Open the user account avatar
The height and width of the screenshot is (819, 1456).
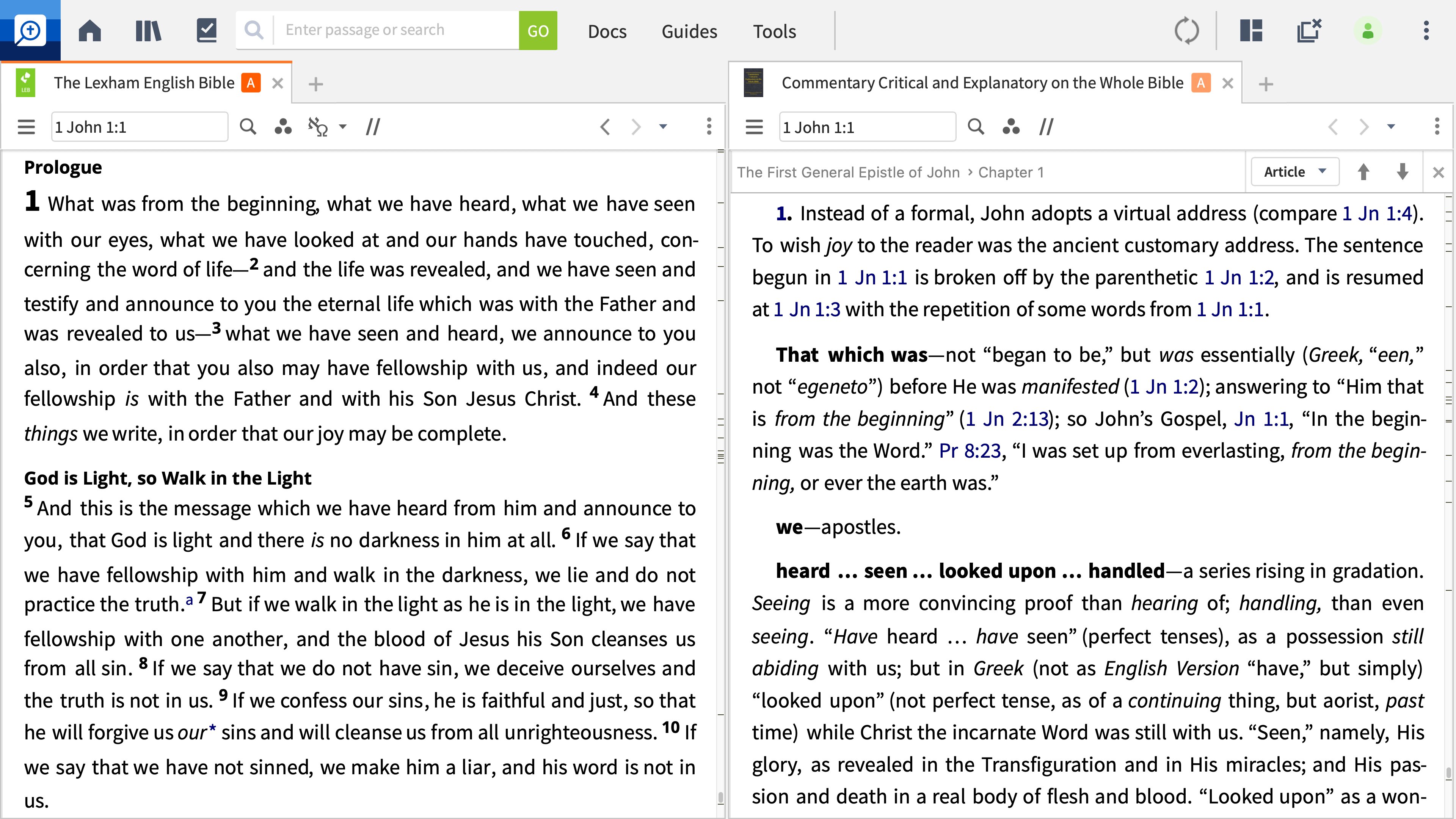(x=1368, y=30)
